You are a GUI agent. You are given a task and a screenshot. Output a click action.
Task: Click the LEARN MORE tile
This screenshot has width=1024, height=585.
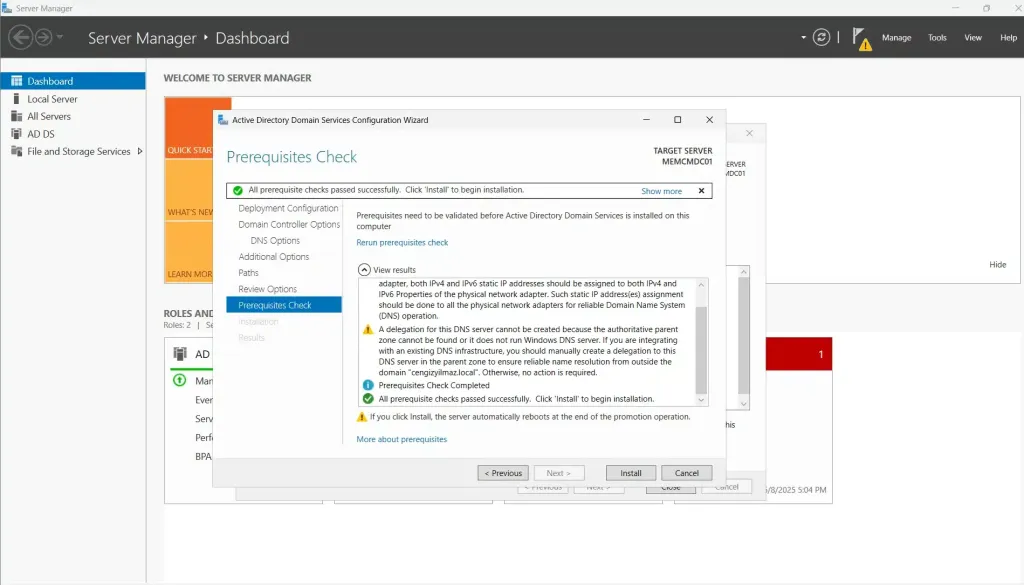point(189,252)
